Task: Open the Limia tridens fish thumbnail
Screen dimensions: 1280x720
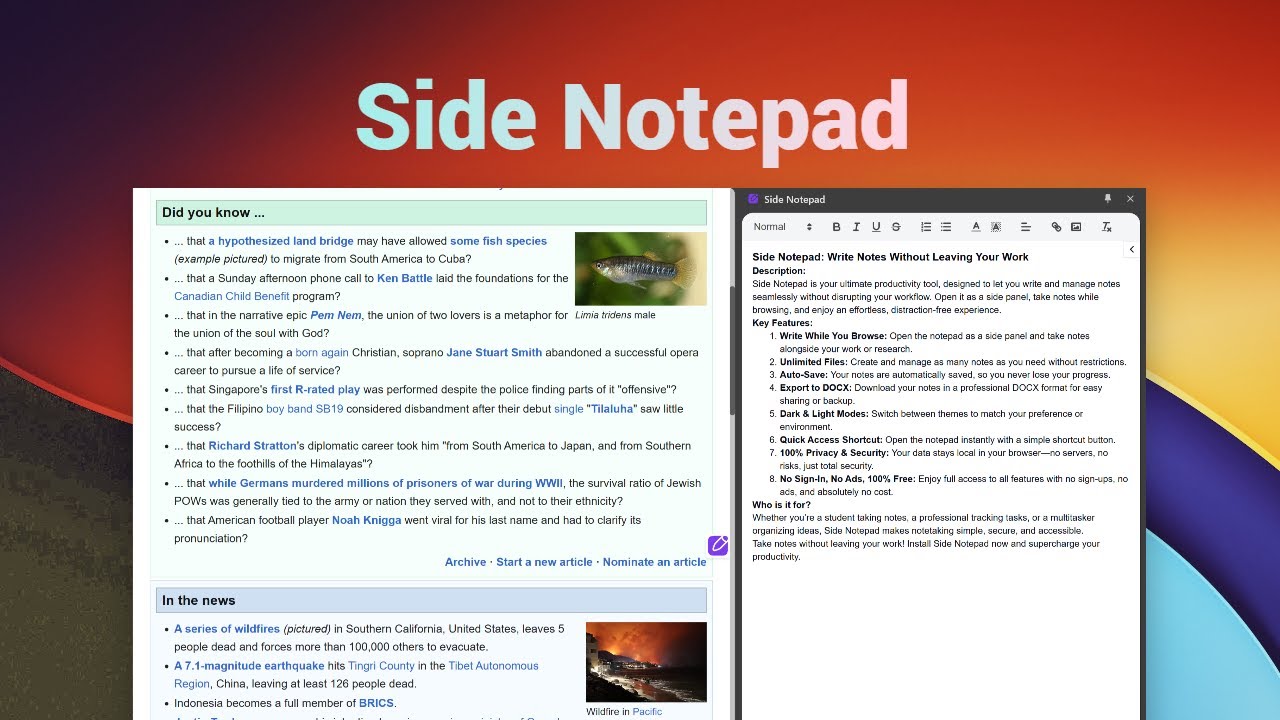Action: point(641,269)
